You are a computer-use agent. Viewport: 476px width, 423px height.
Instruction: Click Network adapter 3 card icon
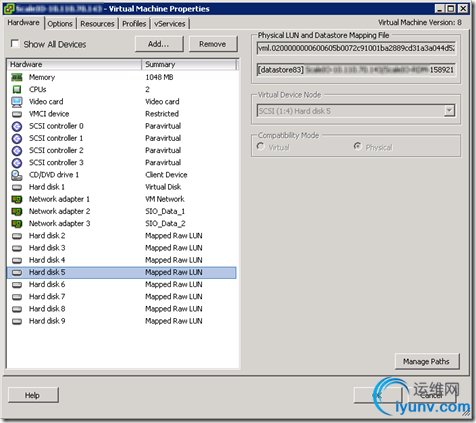click(x=17, y=224)
